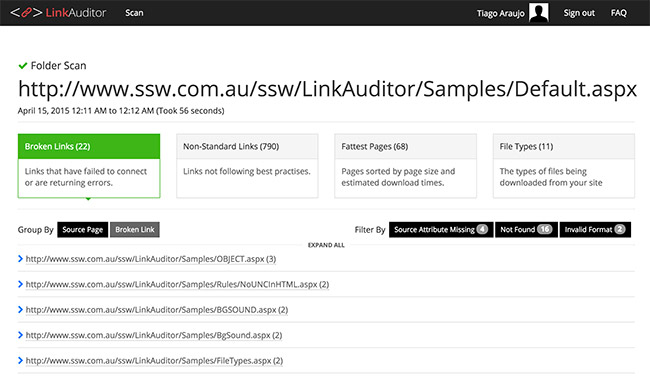The height and width of the screenshot is (376, 650).
Task: Open Tiago Araujo's profile avatar
Action: coord(538,12)
